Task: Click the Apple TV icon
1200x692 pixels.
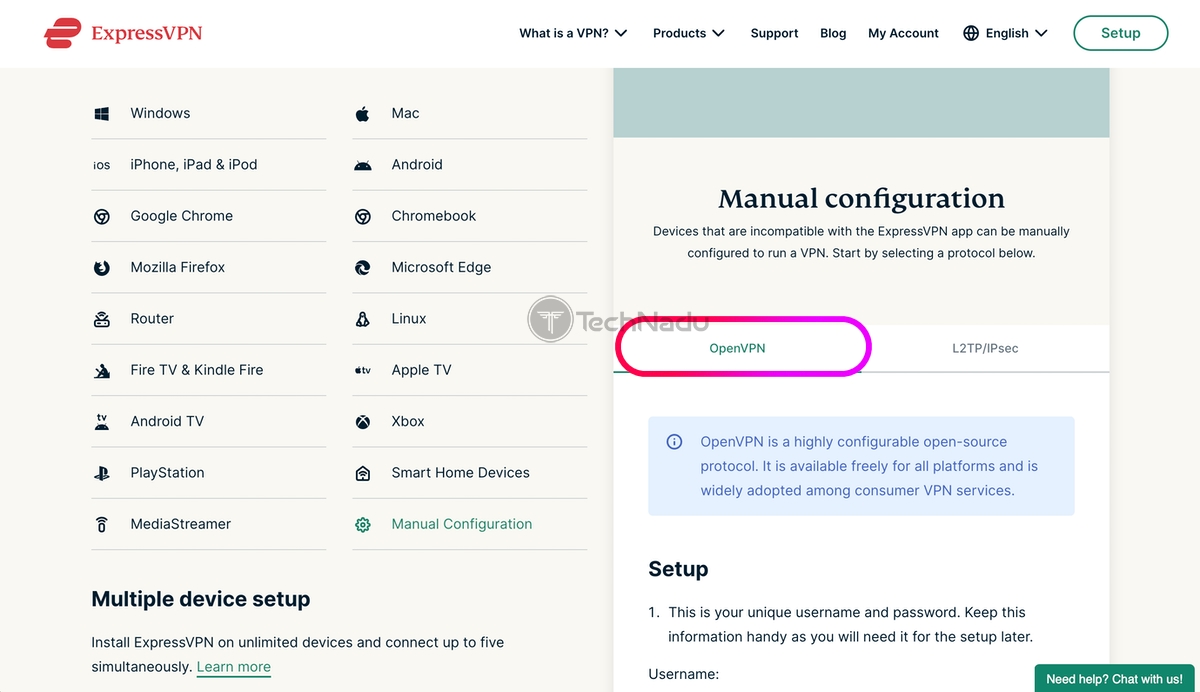Action: [x=363, y=370]
